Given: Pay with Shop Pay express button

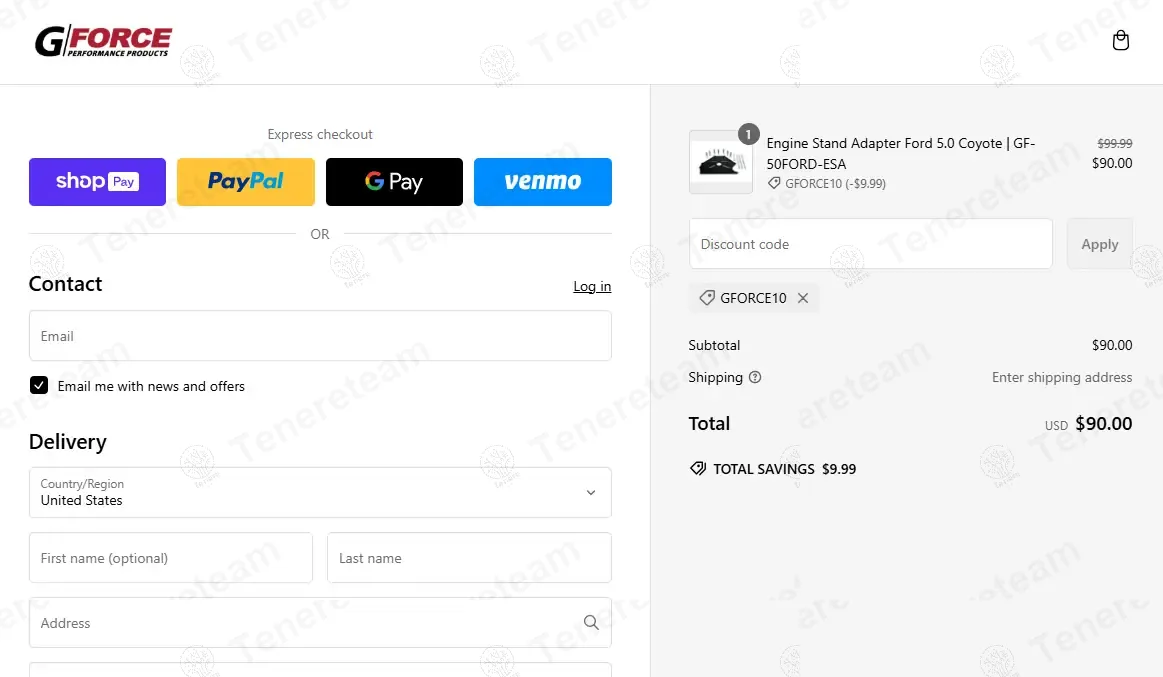Looking at the screenshot, I should 97,182.
